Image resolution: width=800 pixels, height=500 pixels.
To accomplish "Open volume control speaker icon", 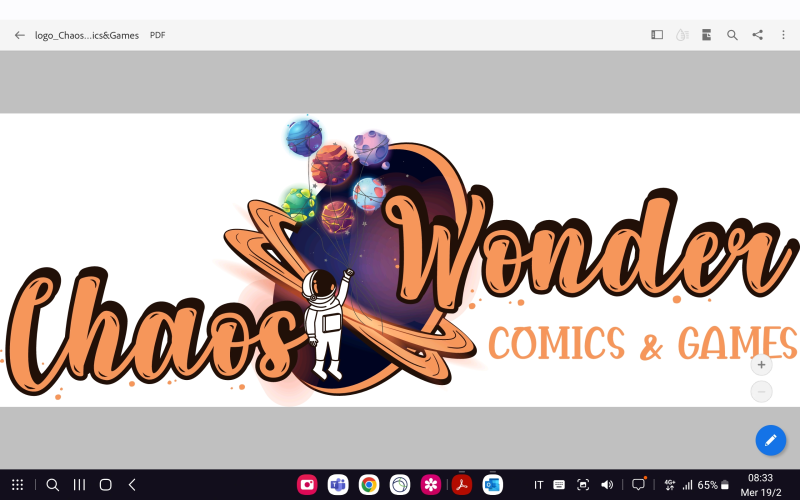I will (607, 485).
